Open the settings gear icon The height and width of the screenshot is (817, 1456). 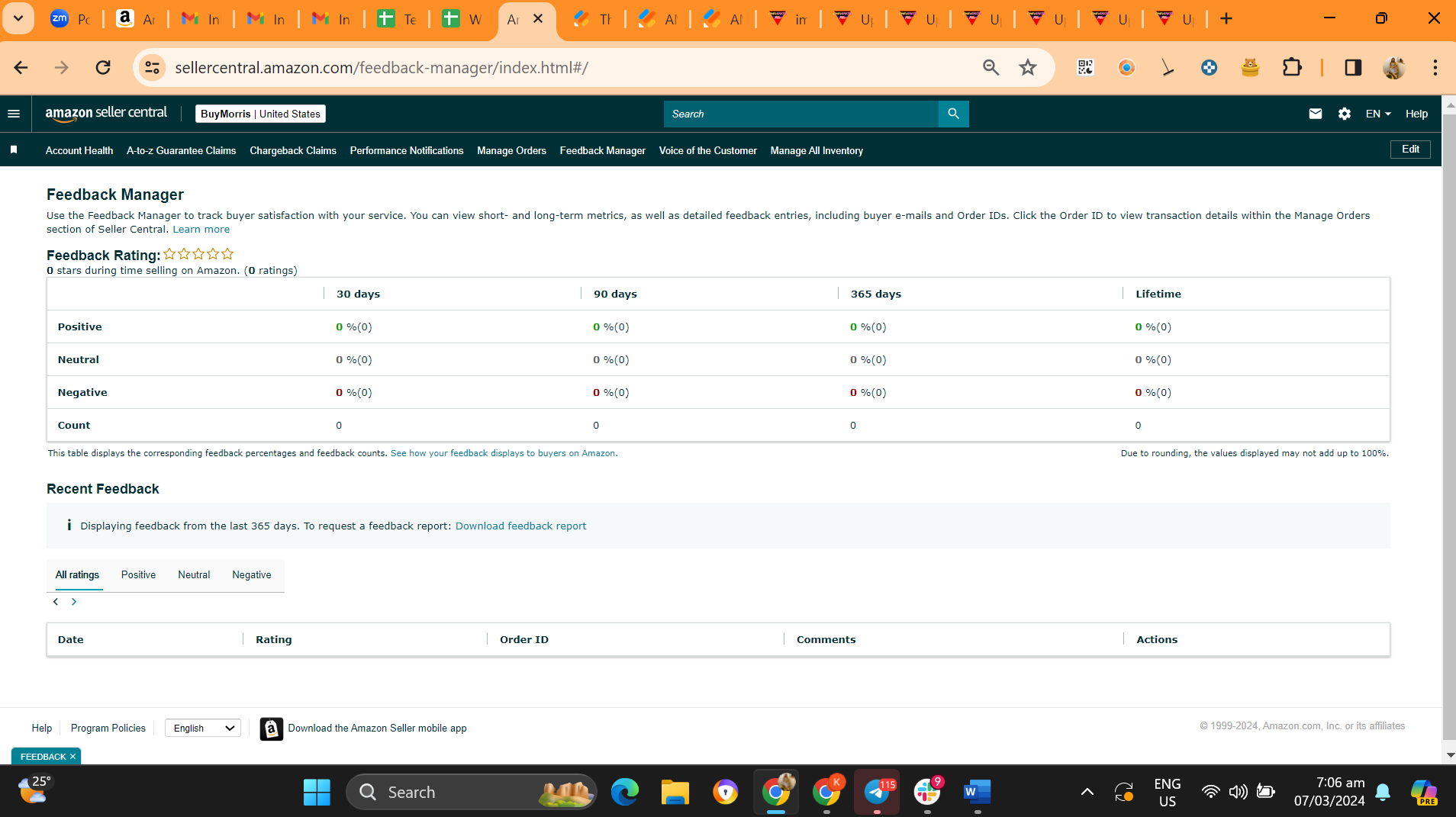(x=1344, y=114)
